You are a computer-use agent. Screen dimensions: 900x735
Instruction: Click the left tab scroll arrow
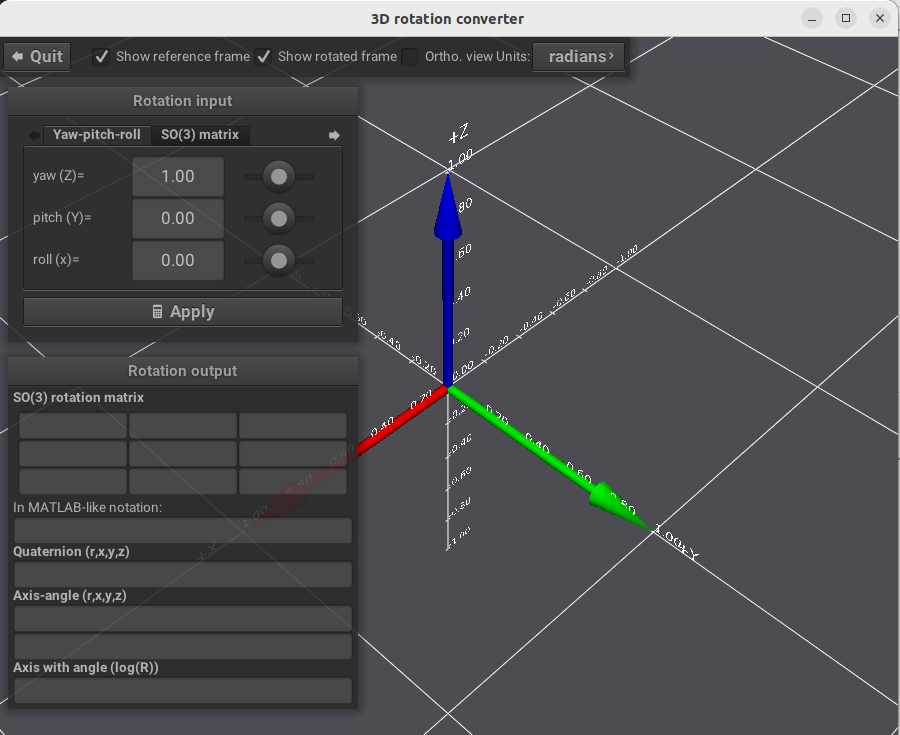point(34,135)
